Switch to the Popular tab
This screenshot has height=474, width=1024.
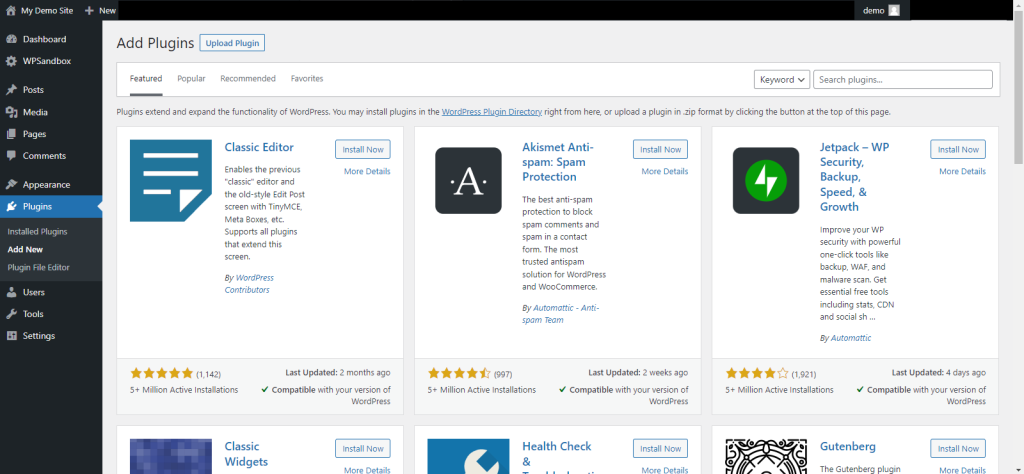point(191,78)
